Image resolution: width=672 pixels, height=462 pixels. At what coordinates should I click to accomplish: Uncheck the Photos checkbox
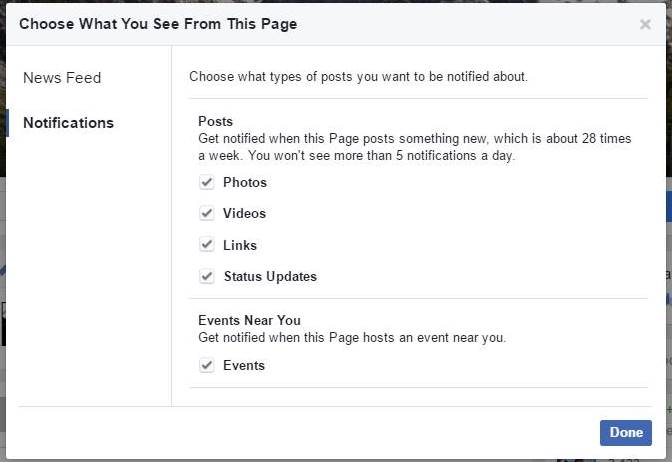207,182
